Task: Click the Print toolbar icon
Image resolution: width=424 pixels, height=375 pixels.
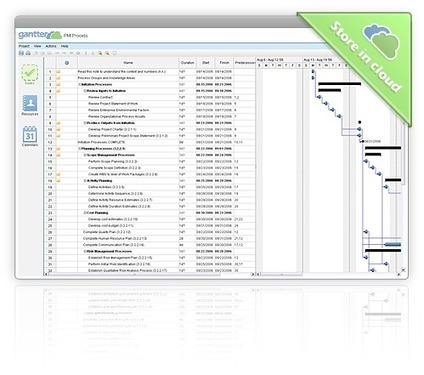Action: [28, 53]
